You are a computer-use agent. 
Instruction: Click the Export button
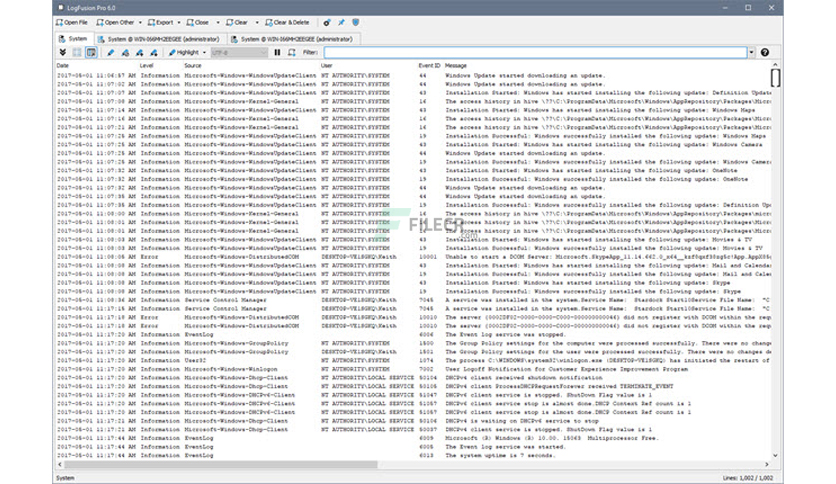click(x=160, y=22)
